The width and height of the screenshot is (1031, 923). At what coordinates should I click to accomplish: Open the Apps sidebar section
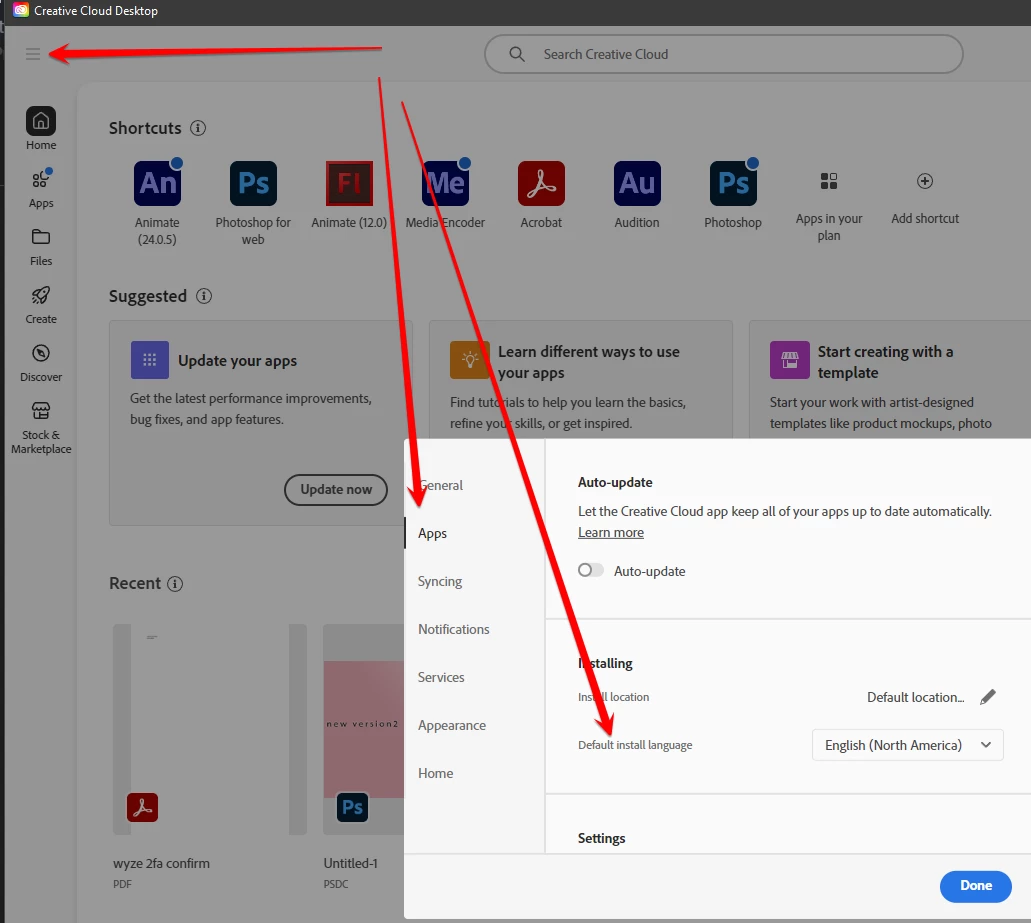click(x=41, y=189)
